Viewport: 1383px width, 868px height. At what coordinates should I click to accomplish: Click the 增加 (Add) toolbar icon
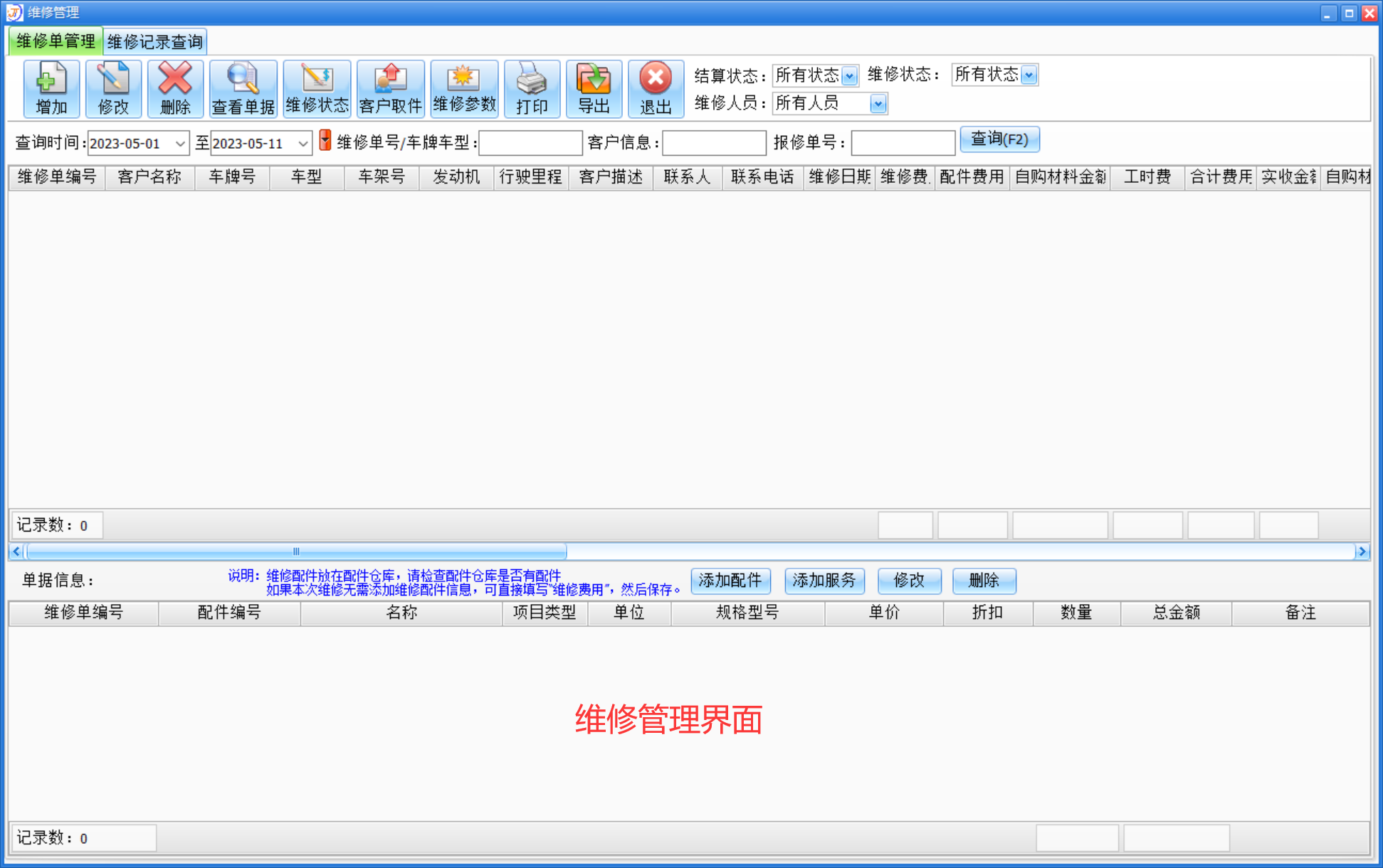tap(51, 88)
